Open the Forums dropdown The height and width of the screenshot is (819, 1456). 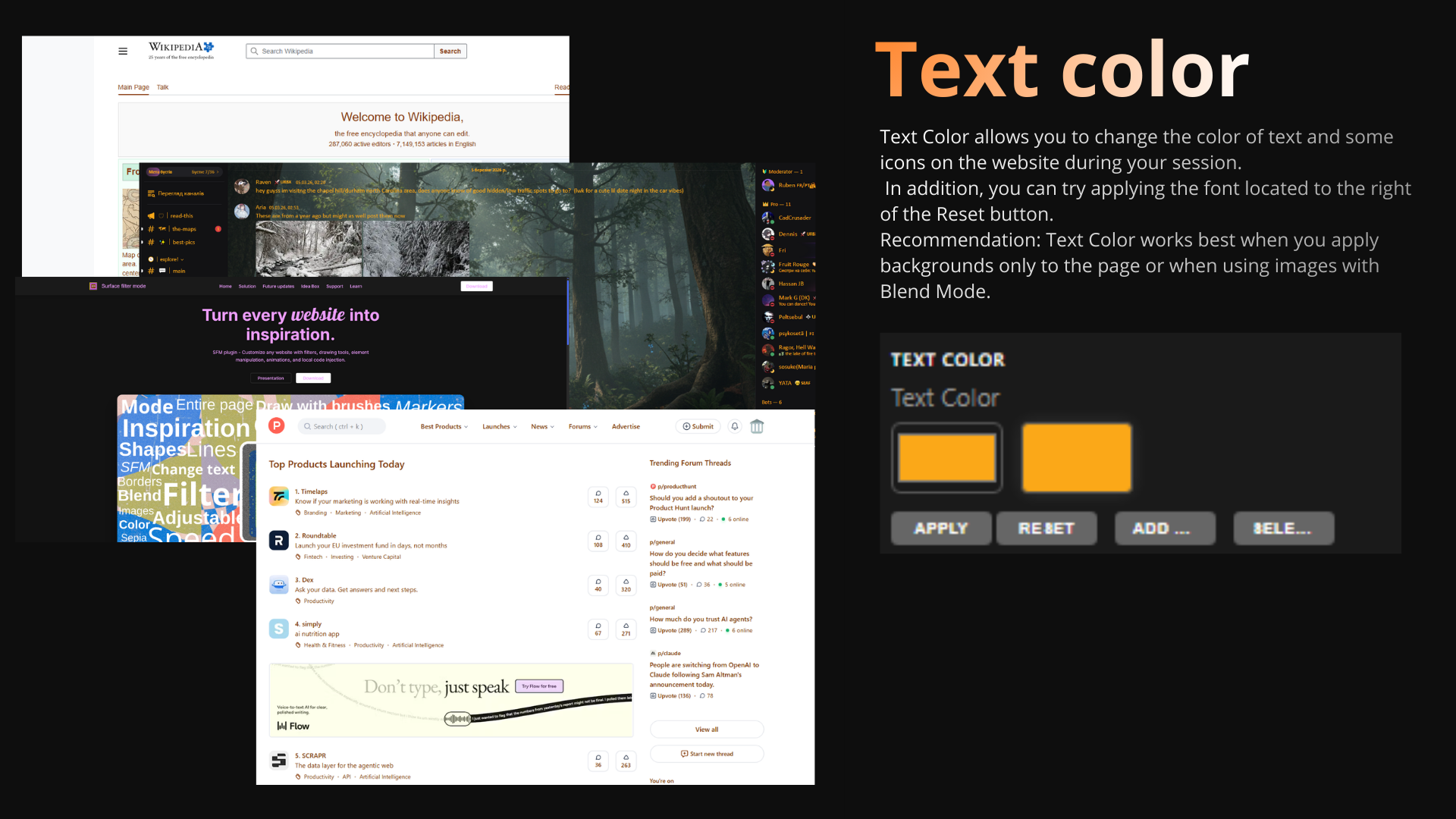[582, 426]
